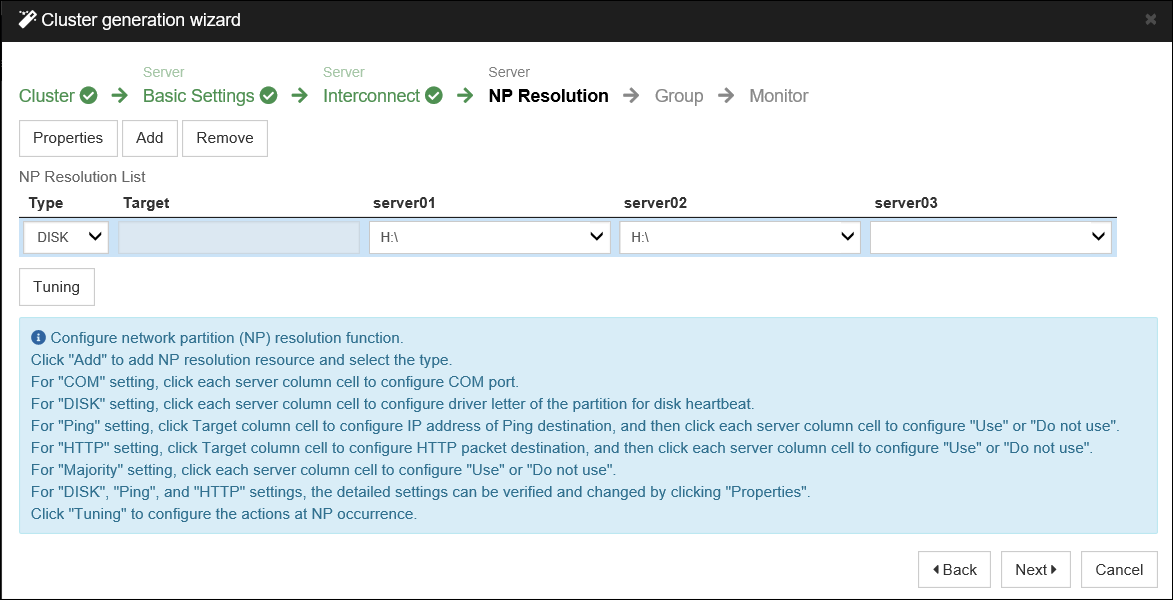Open Tuning to configure NP occurrence actions
Screen dimensions: 1173x600
pos(56,287)
